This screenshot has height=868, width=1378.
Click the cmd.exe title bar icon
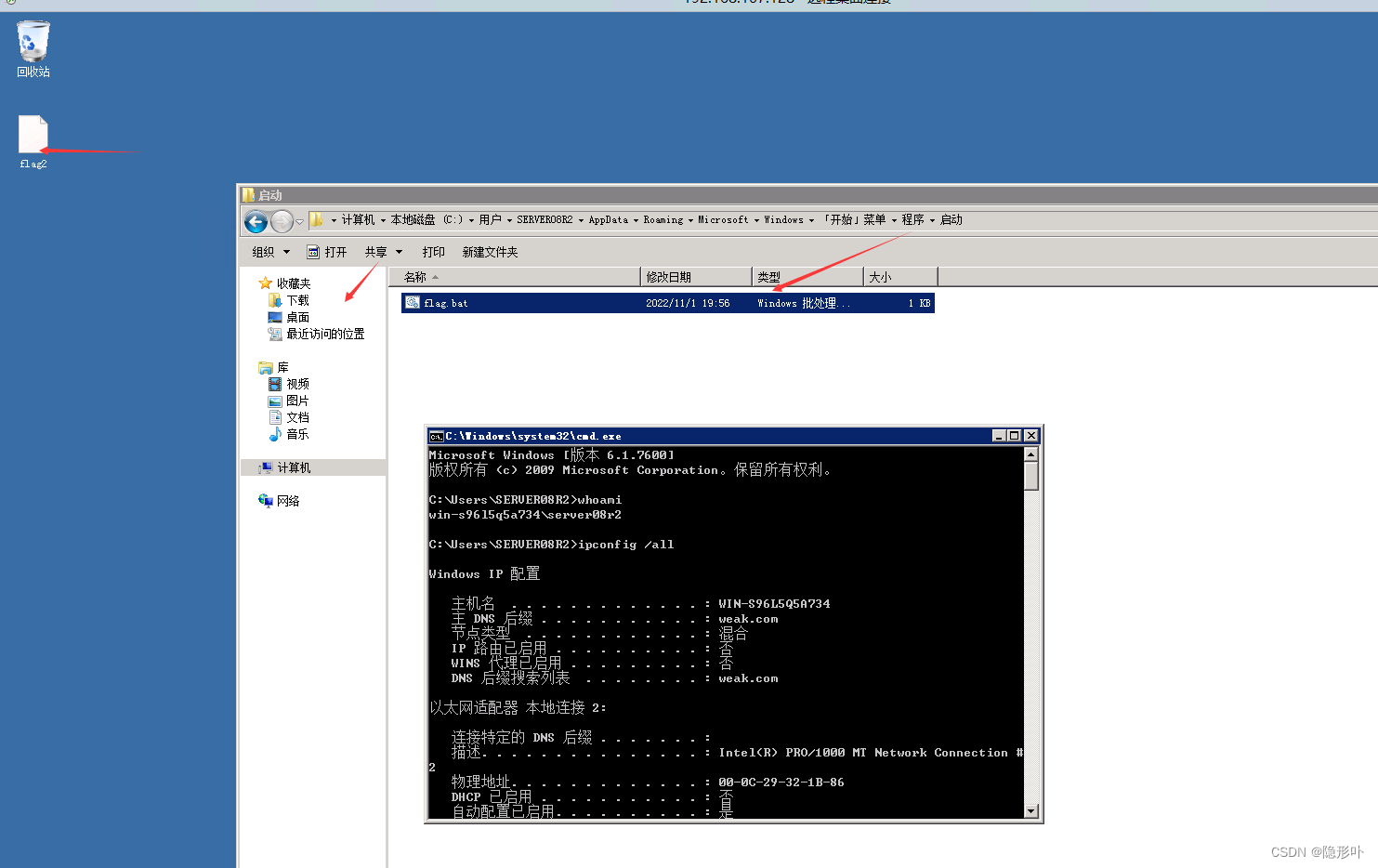coord(436,436)
